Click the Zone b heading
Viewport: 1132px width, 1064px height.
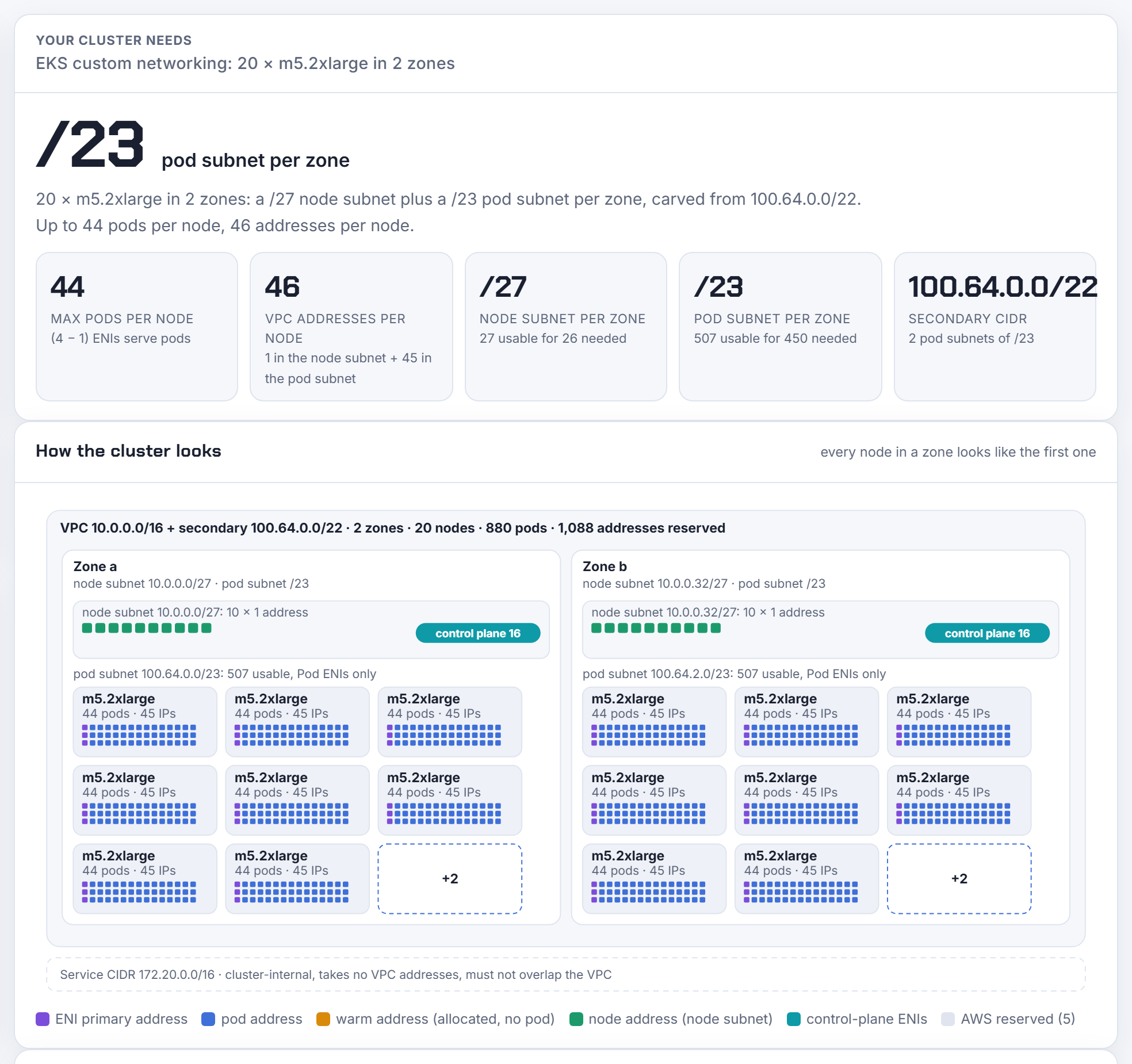click(605, 567)
